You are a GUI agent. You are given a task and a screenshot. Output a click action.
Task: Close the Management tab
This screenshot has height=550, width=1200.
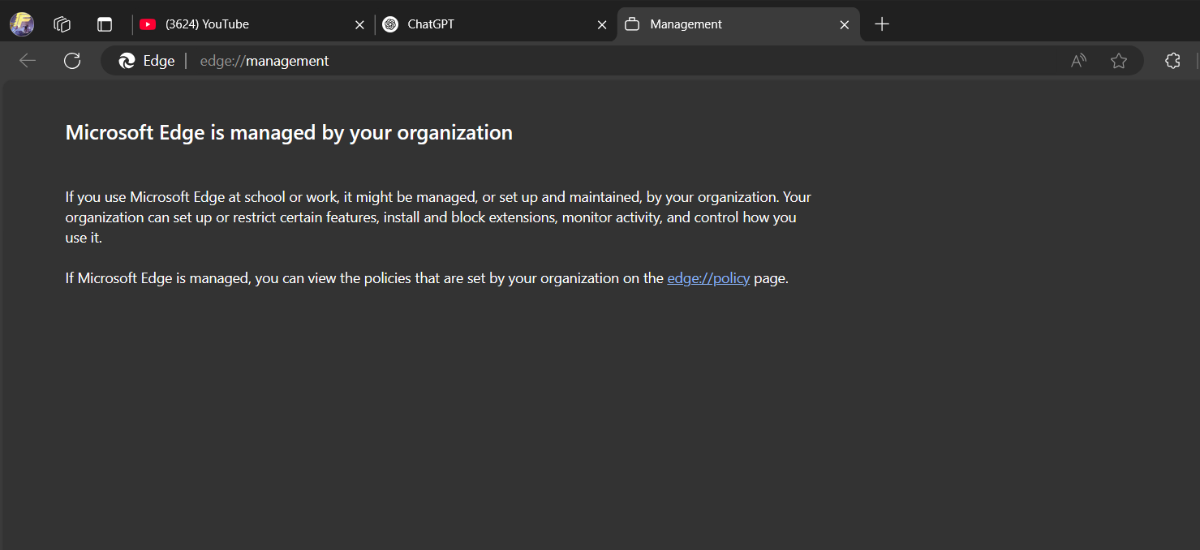point(845,25)
